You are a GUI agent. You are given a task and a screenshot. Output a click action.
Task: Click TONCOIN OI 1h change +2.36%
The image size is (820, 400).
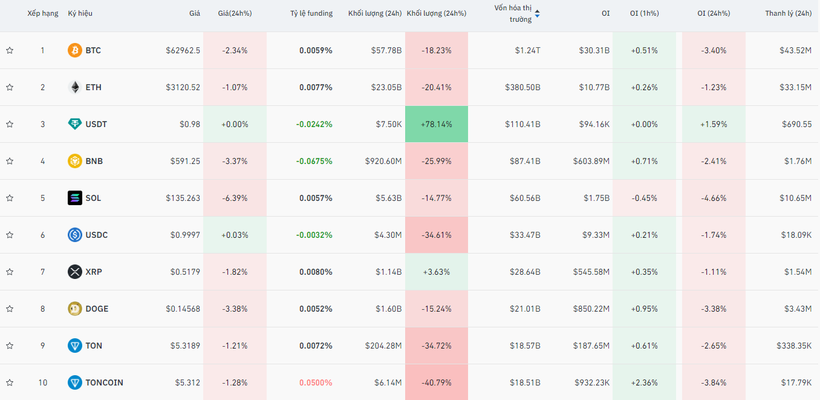click(644, 383)
